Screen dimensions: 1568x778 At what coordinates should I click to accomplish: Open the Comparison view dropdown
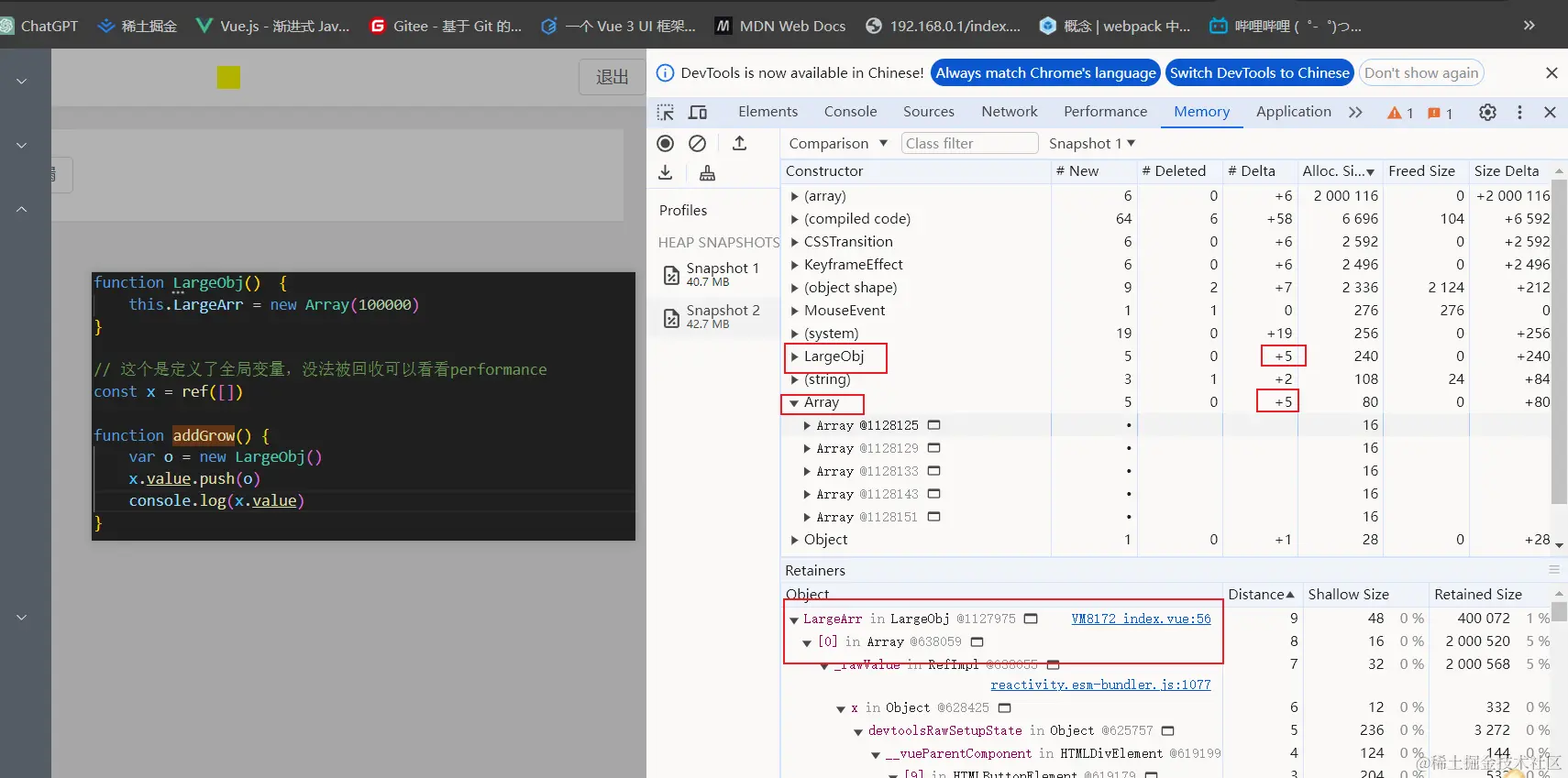pos(838,143)
